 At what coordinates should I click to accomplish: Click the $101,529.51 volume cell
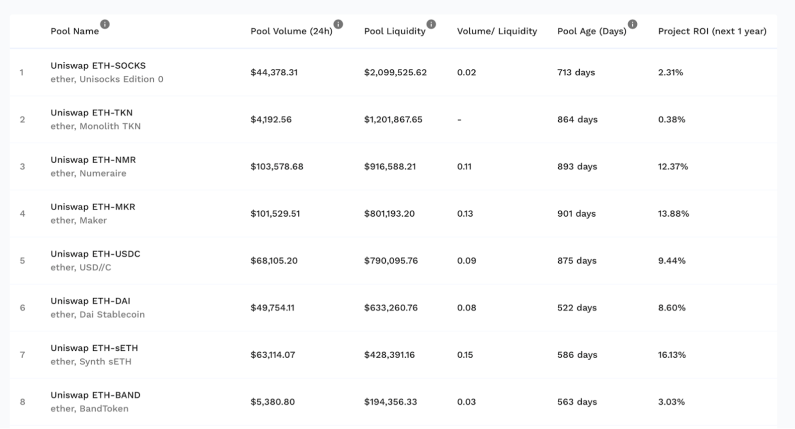(275, 214)
